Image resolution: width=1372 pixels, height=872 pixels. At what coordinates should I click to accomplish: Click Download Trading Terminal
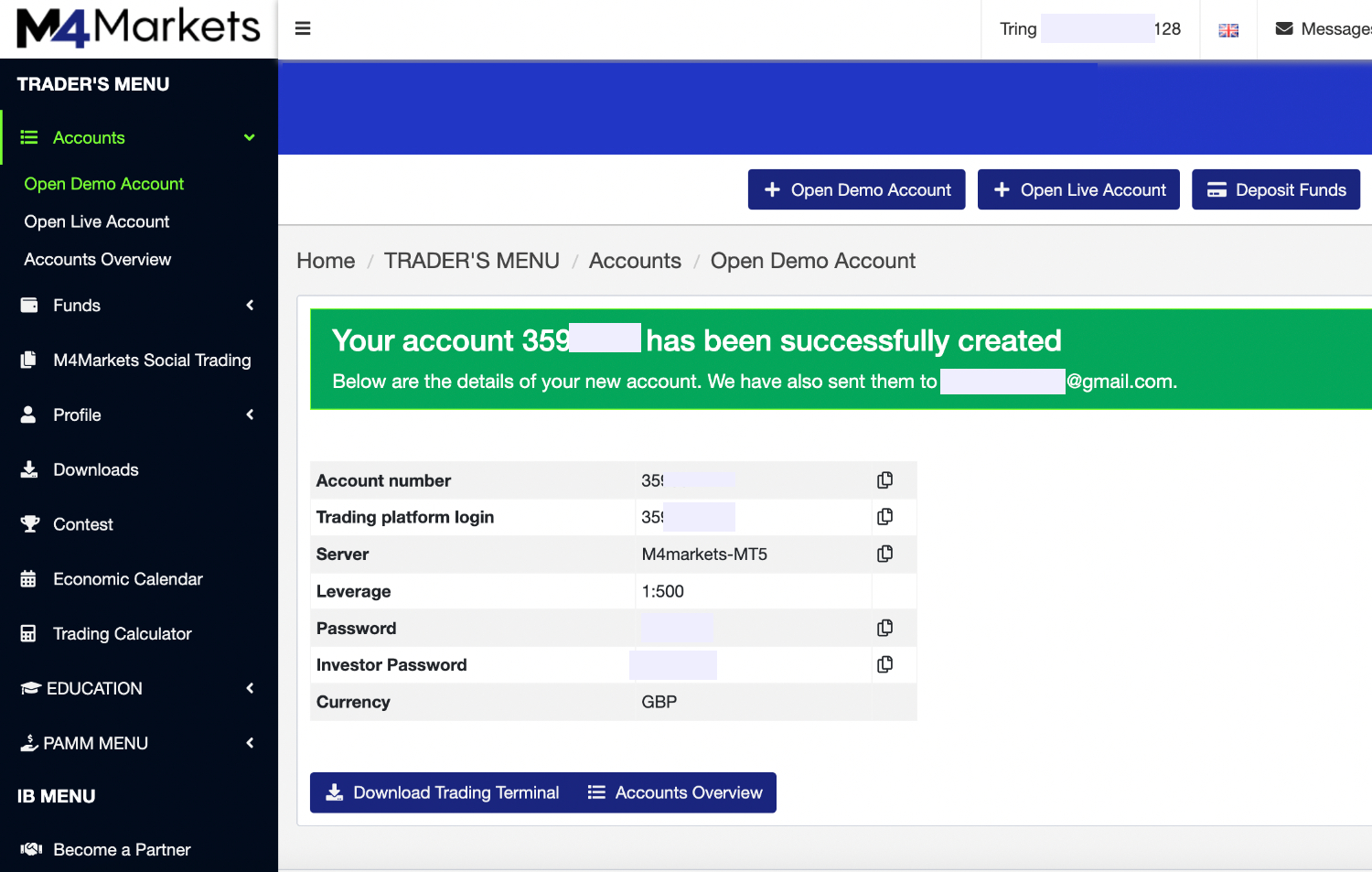click(x=443, y=792)
